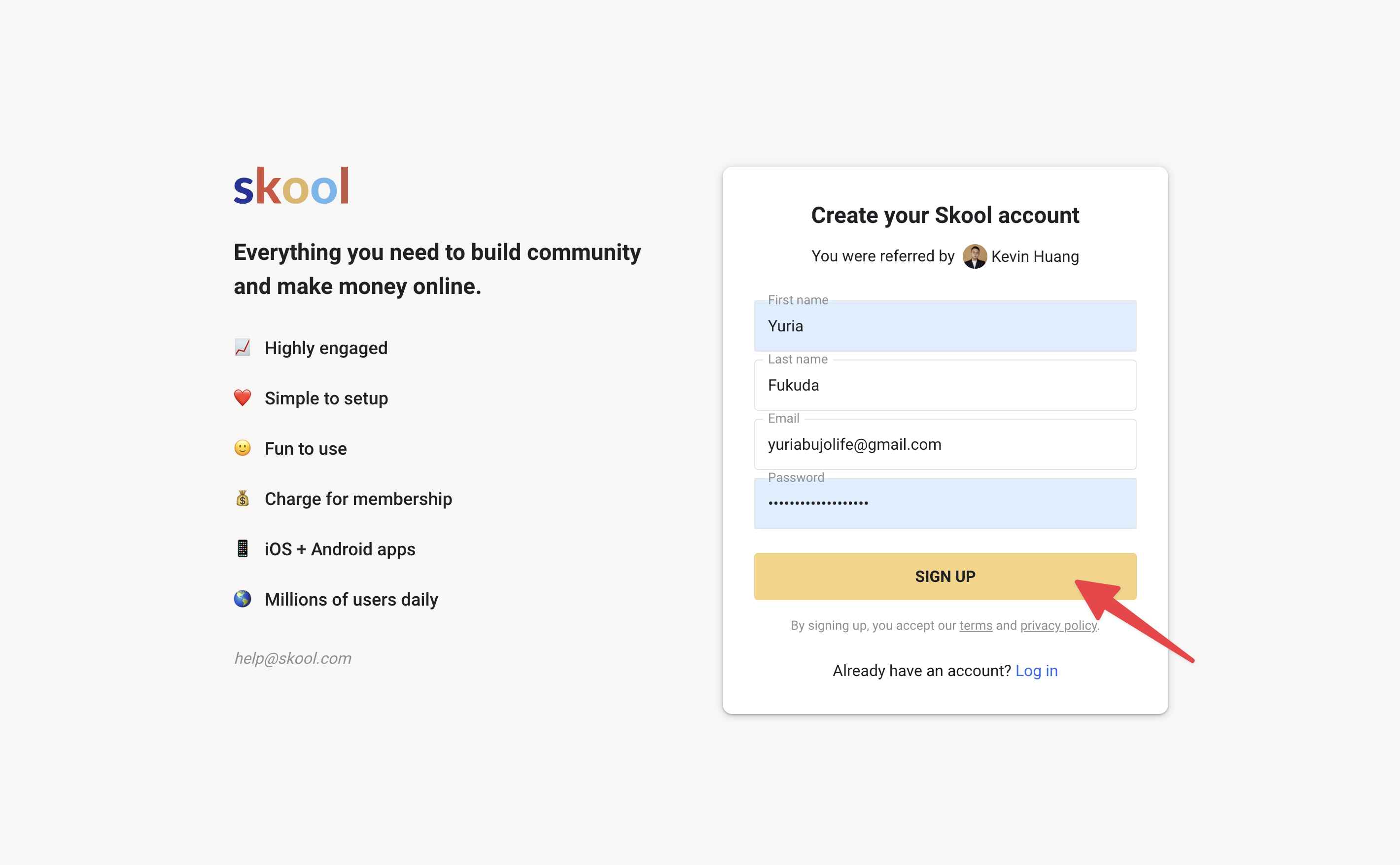1400x865 pixels.
Task: Click the Create your Skool account heading
Action: tap(945, 216)
